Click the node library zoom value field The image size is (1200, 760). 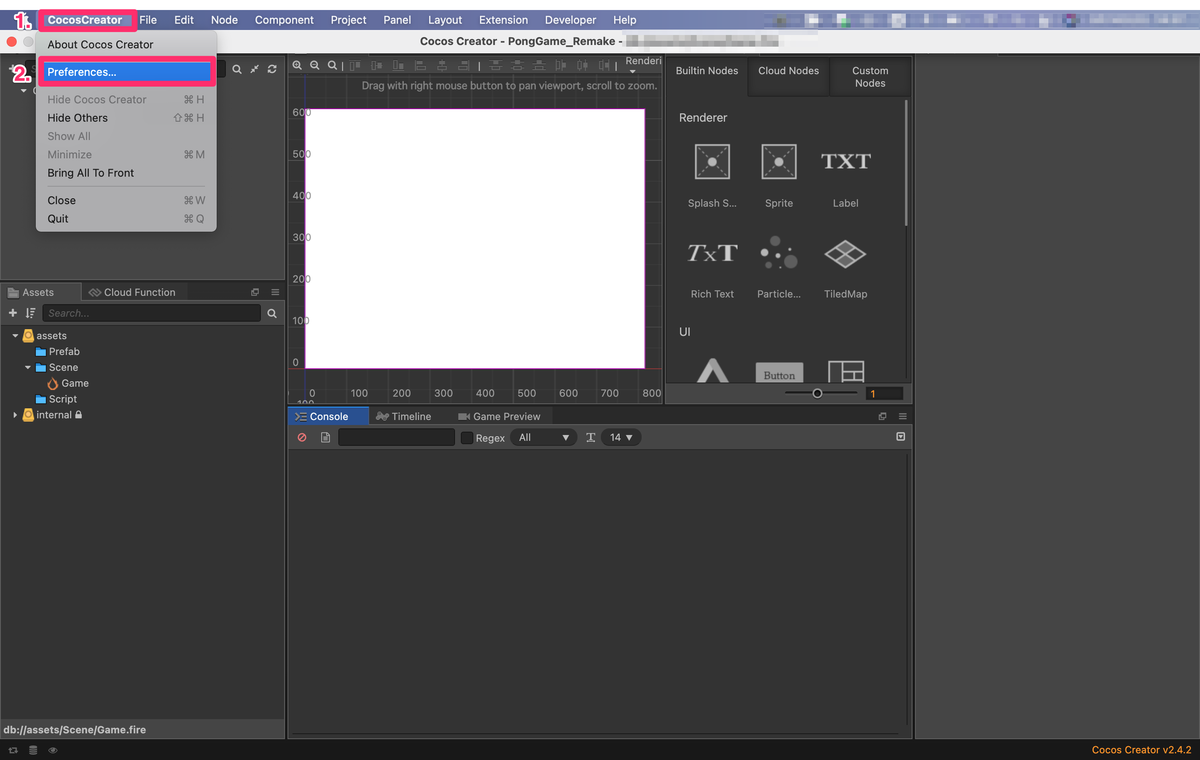coord(884,394)
